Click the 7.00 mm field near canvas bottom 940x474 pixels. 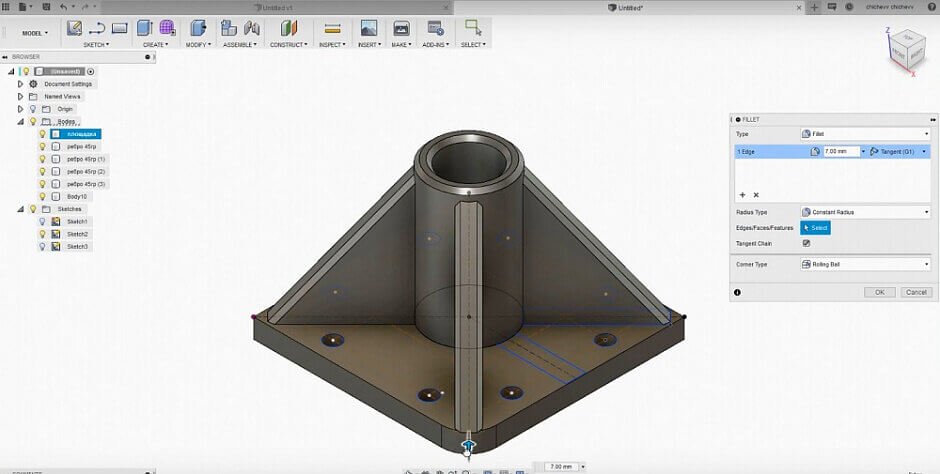[561, 467]
